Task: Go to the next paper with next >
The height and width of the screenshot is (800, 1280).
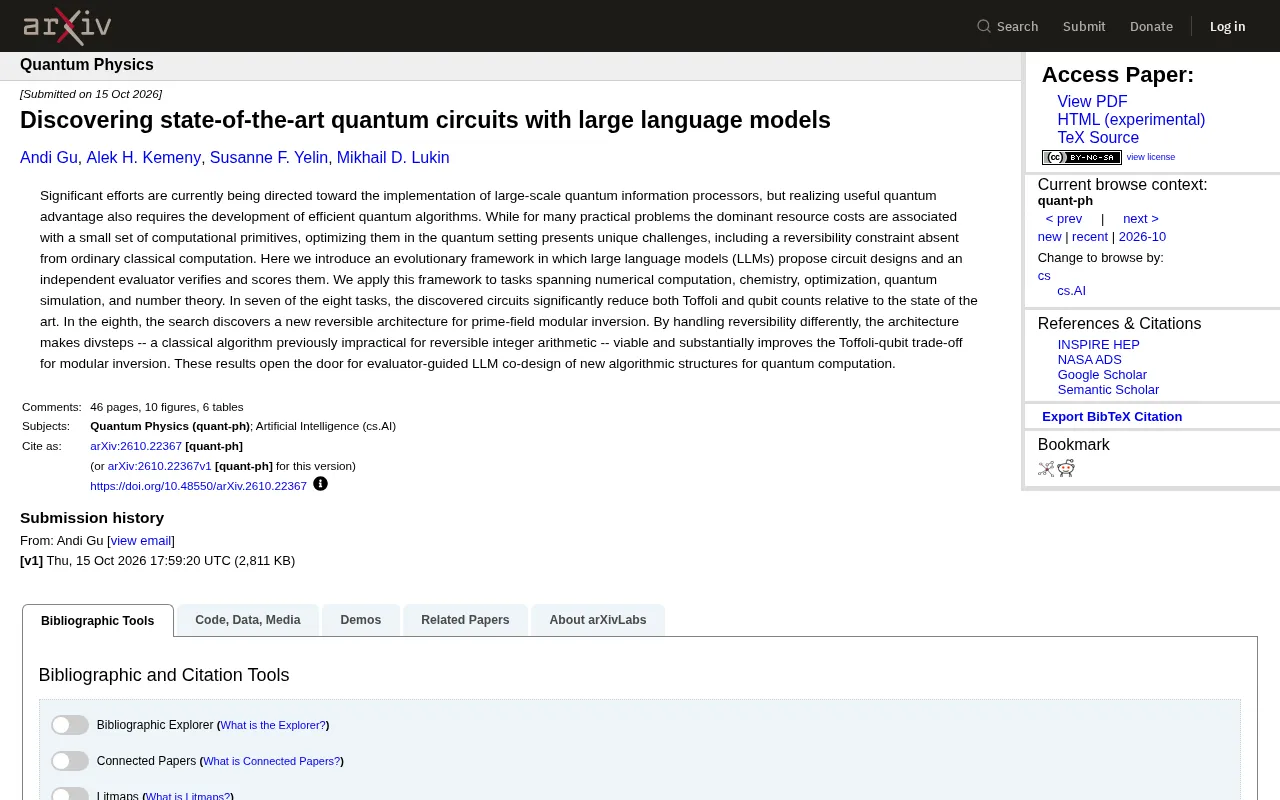Action: coord(1141,219)
